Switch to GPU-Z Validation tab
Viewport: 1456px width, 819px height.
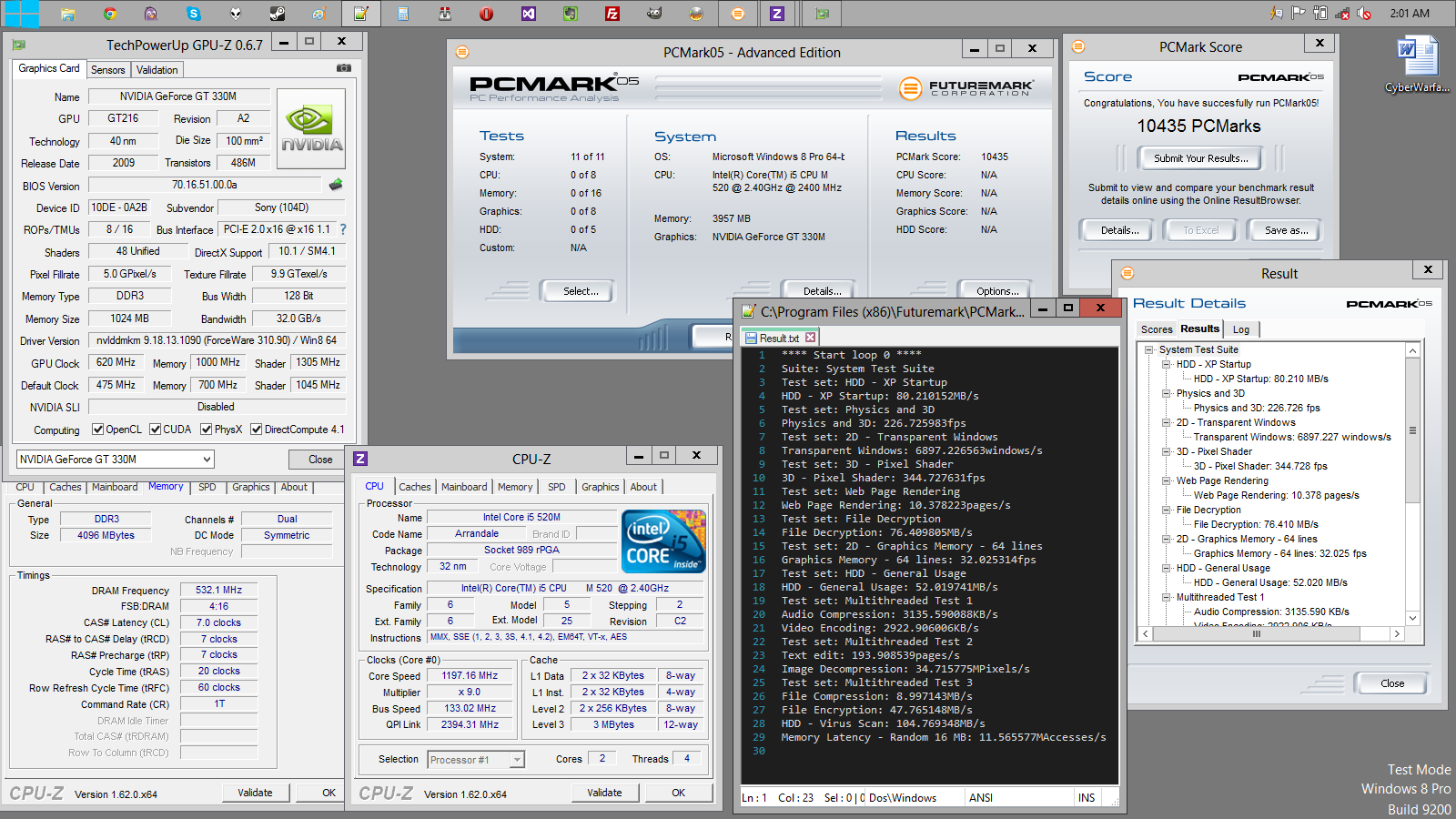(157, 70)
